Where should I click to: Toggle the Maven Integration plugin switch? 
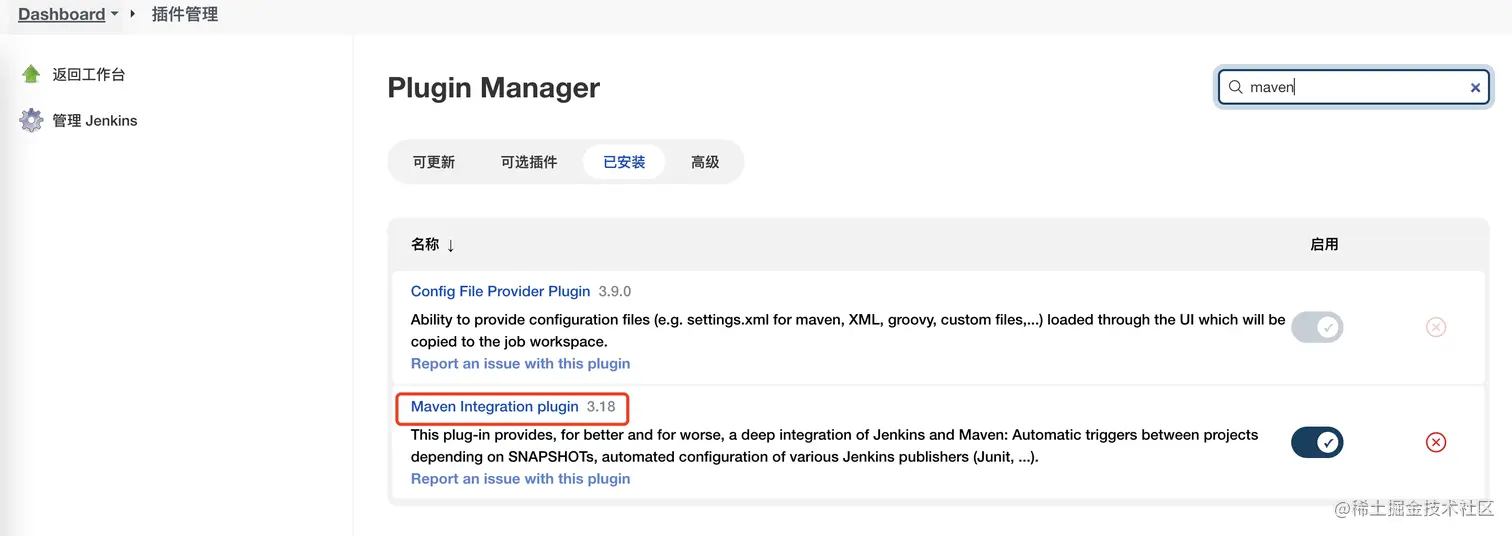tap(1316, 442)
